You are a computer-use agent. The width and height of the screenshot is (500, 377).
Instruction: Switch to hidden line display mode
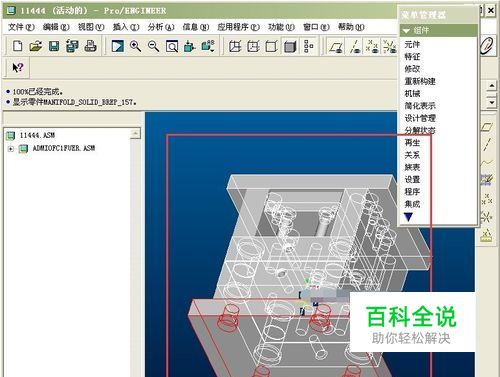253,46
